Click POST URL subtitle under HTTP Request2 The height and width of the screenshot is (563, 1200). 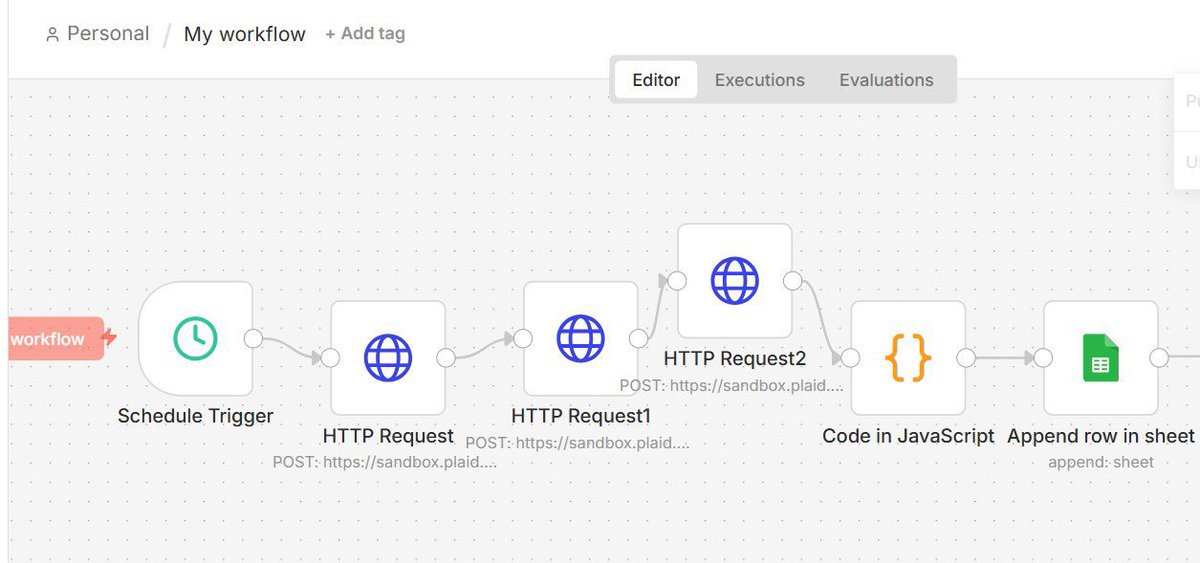732,385
